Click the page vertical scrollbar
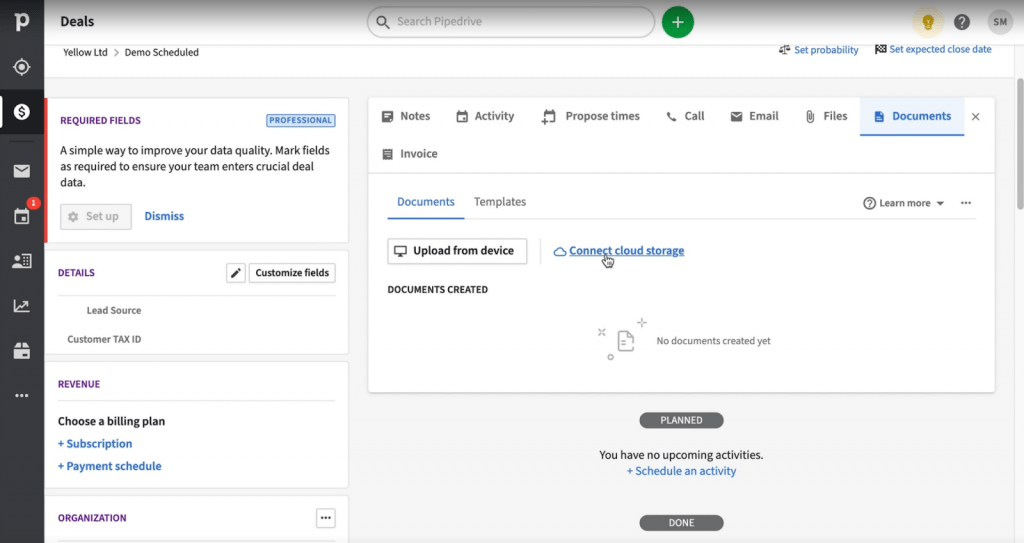 (x=1019, y=144)
